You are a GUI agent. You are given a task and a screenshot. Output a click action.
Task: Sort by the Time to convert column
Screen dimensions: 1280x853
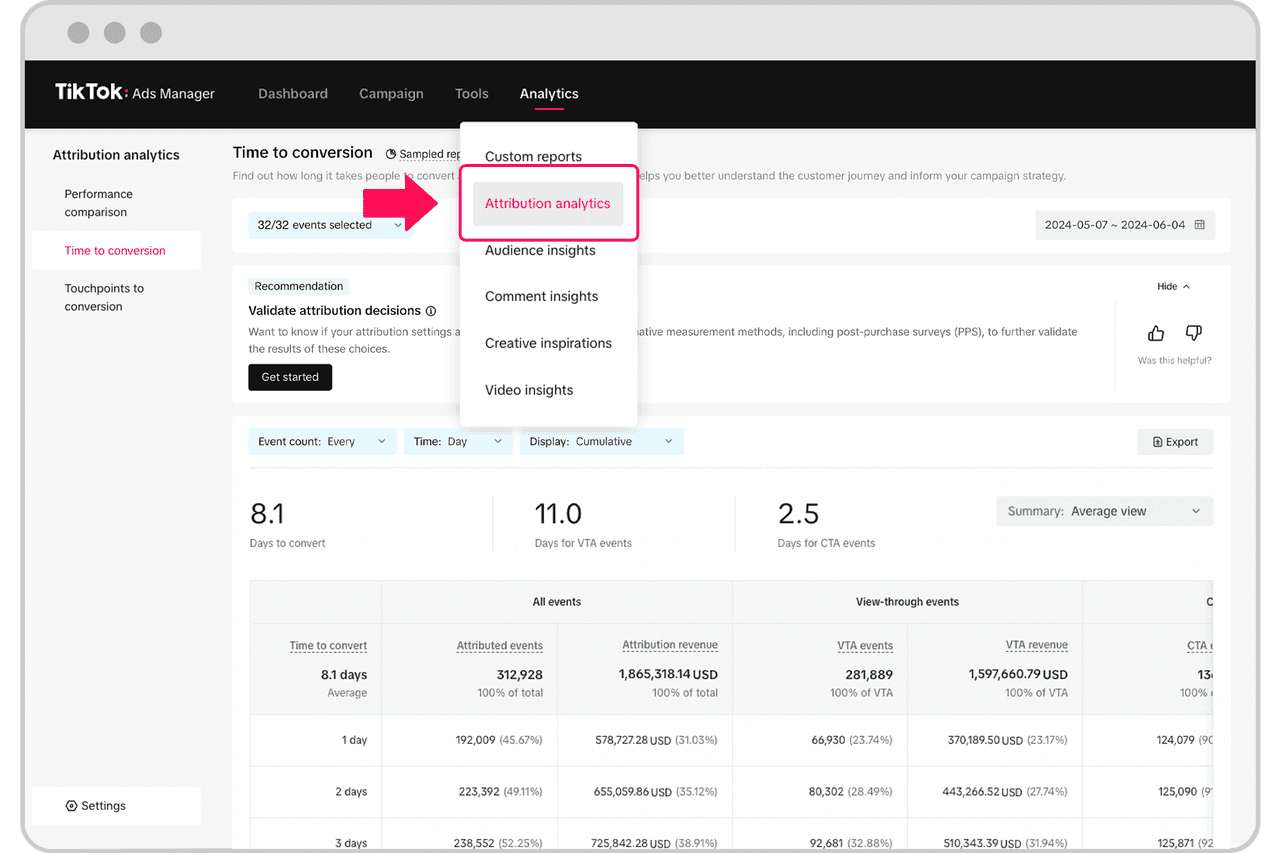pos(328,645)
